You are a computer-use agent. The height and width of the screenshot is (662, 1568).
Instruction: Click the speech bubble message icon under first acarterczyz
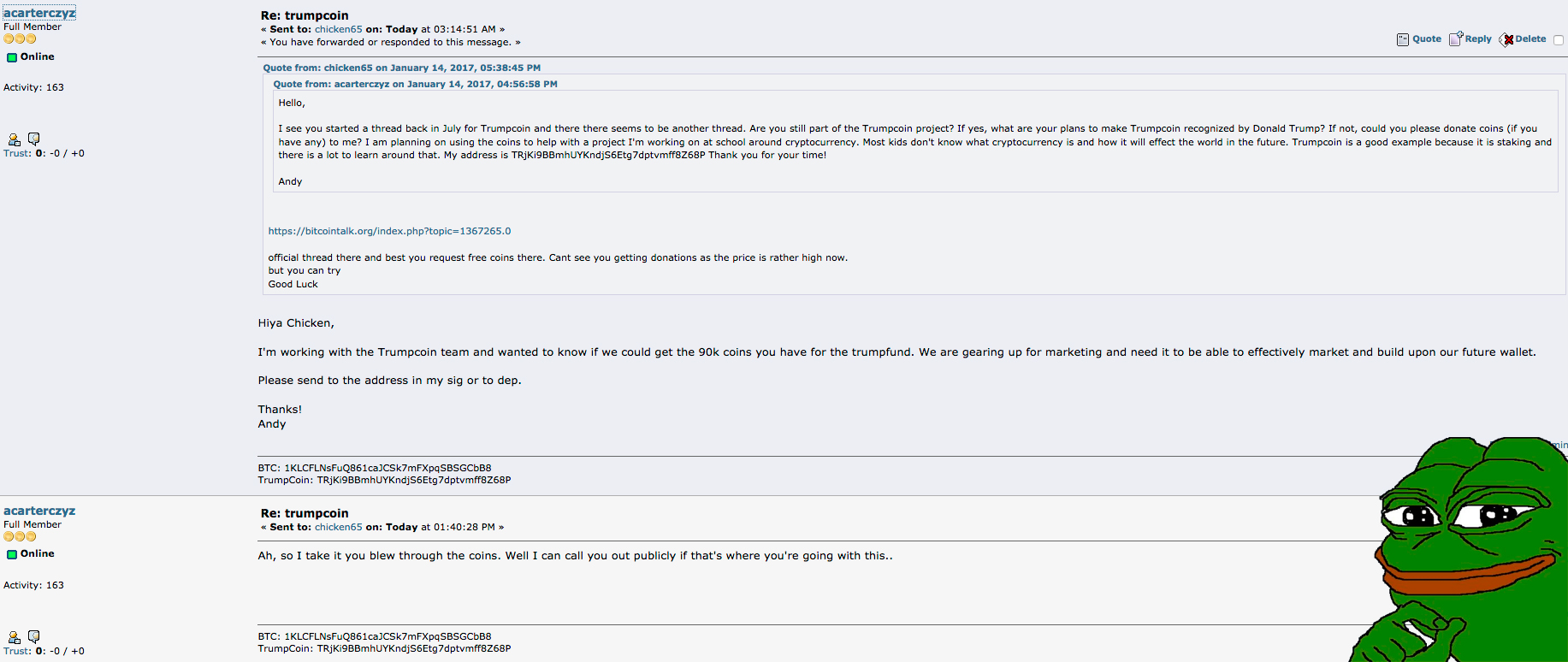pyautogui.click(x=34, y=139)
